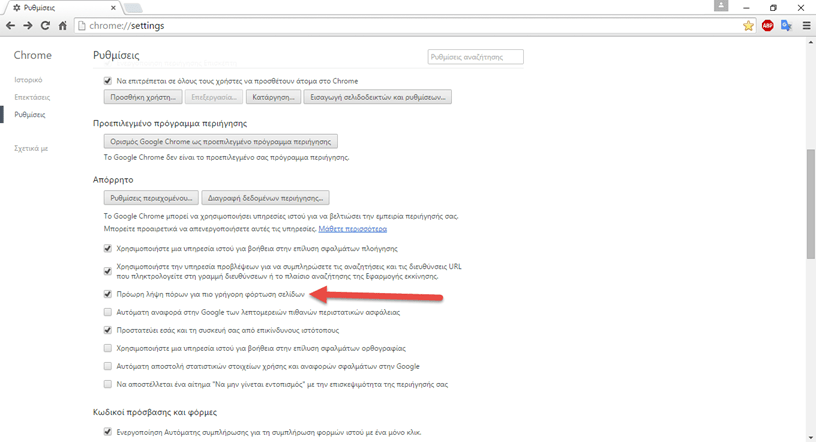Click the Κατάργηση button
816x442 pixels.
click(273, 97)
